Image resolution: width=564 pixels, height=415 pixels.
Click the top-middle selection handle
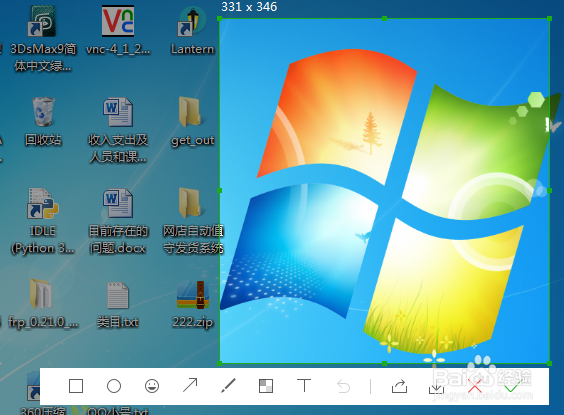[x=385, y=18]
